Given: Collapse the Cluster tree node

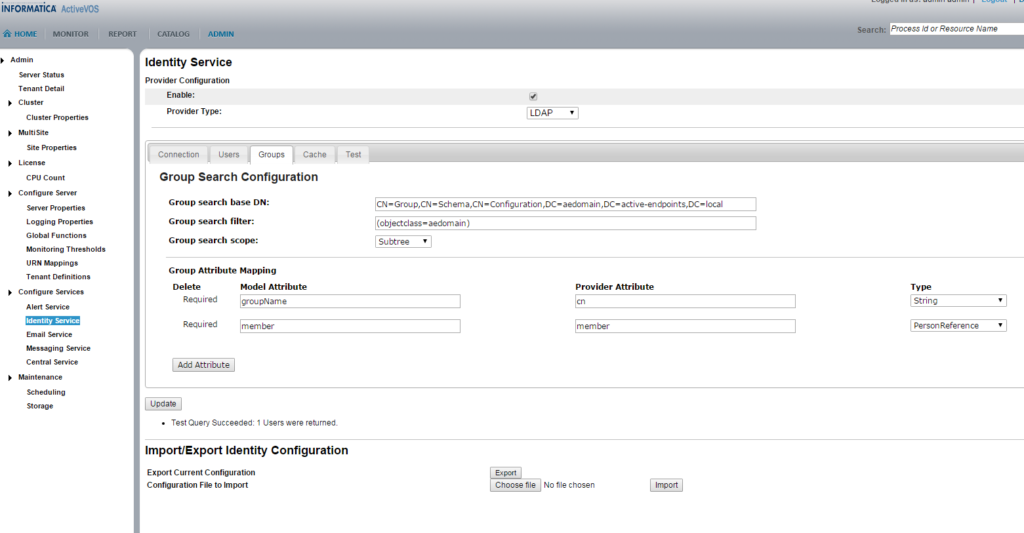Looking at the screenshot, I should 10,103.
